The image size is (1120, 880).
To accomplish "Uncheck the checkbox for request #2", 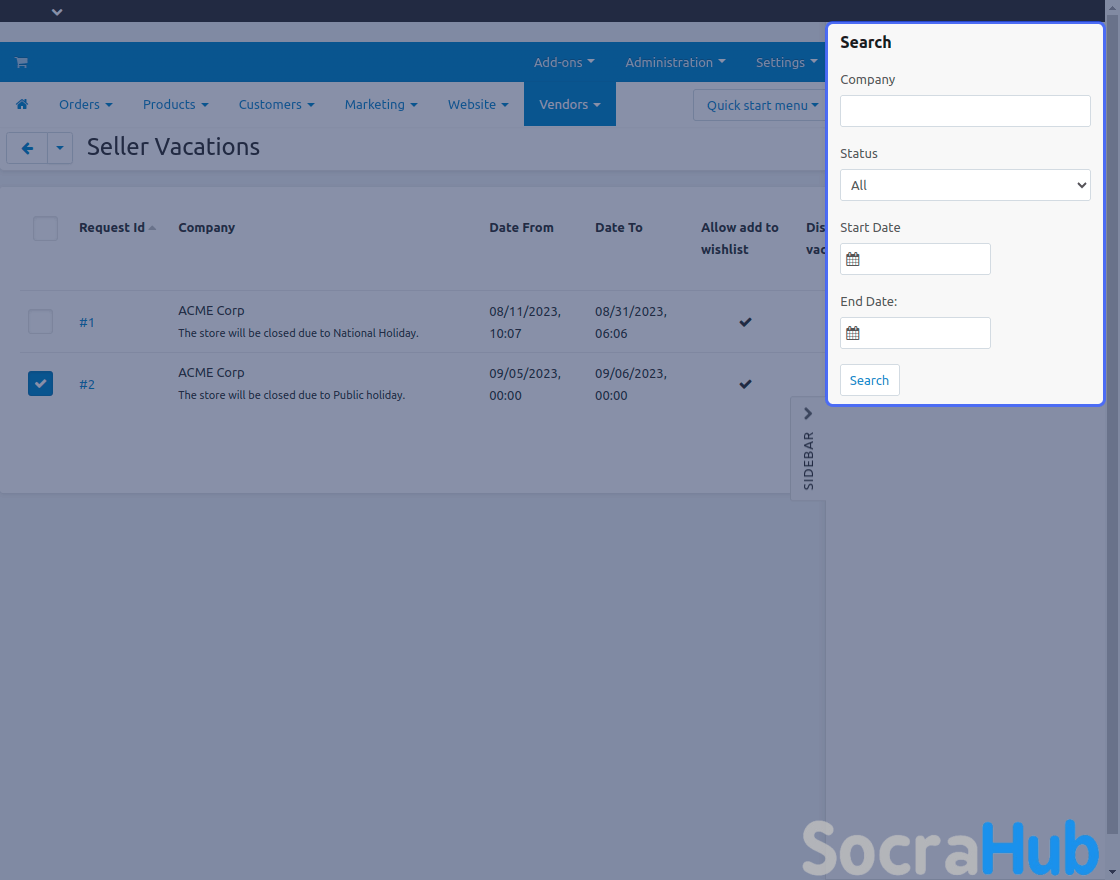I will [40, 384].
